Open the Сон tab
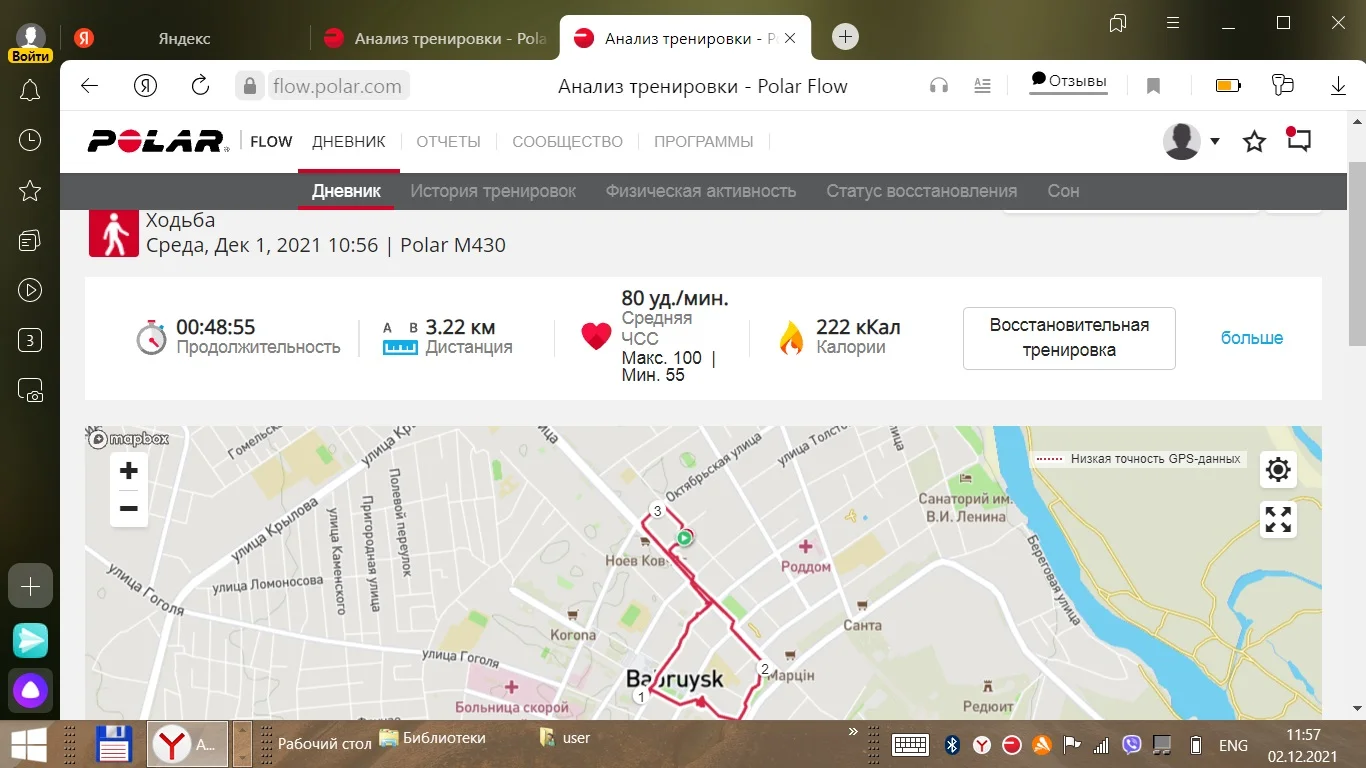Viewport: 1366px width, 768px height. pos(1064,191)
